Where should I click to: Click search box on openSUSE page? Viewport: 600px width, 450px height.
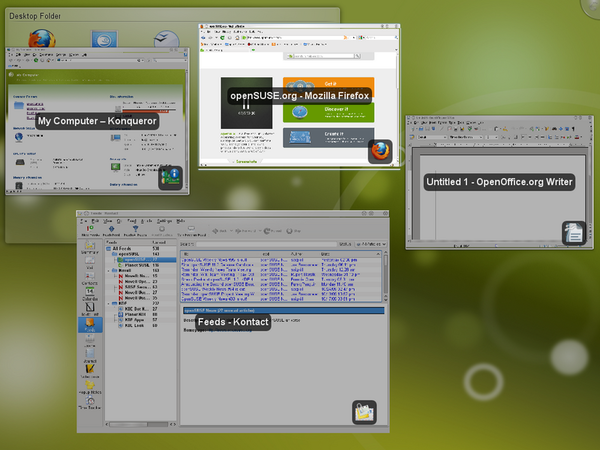[x=323, y=56]
